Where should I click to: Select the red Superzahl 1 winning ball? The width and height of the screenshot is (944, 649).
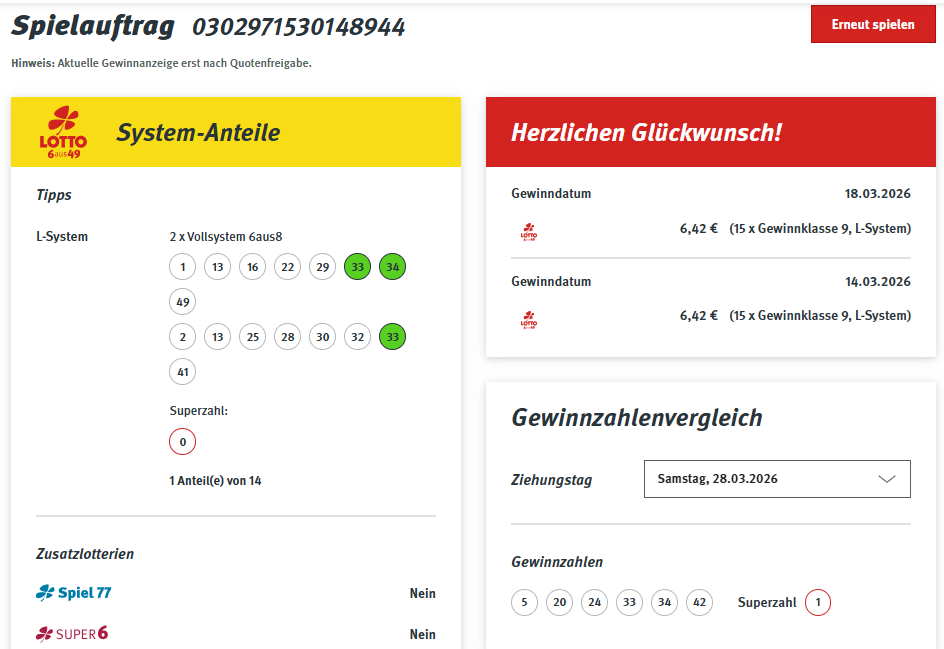817,602
